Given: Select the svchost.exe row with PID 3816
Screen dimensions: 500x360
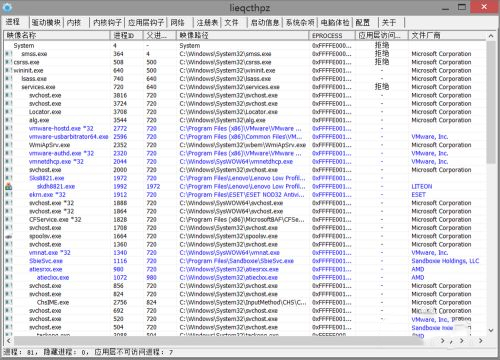Looking at the screenshot, I should [245, 96].
